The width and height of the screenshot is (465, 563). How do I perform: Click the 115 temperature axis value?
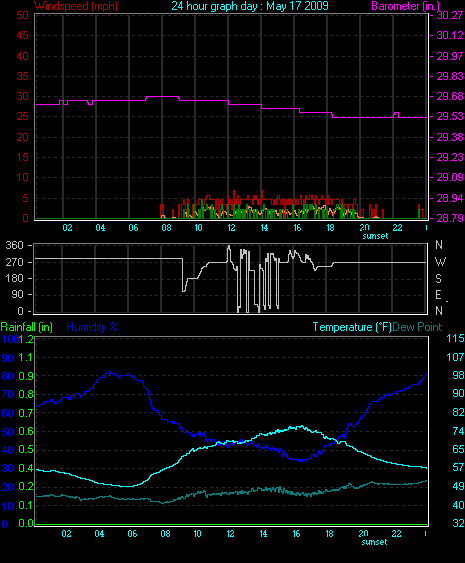(x=455, y=338)
